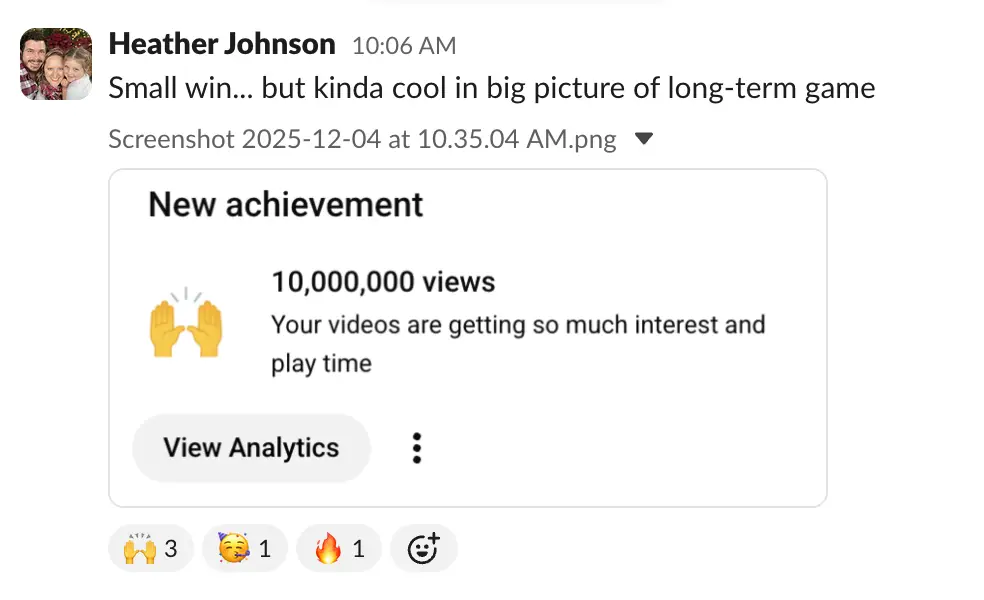
Task: Click the 10:06 AM message timestamp
Action: [404, 46]
